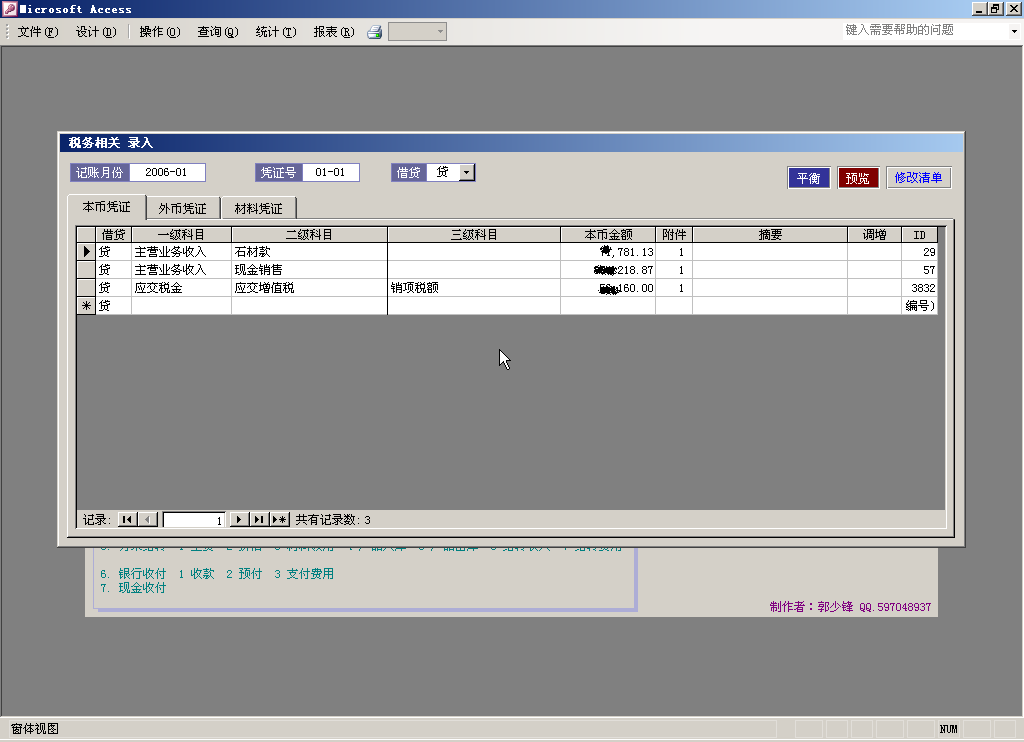Viewport: 1024px width, 742px height.
Task: Click the new record navigation button
Action: point(279,519)
